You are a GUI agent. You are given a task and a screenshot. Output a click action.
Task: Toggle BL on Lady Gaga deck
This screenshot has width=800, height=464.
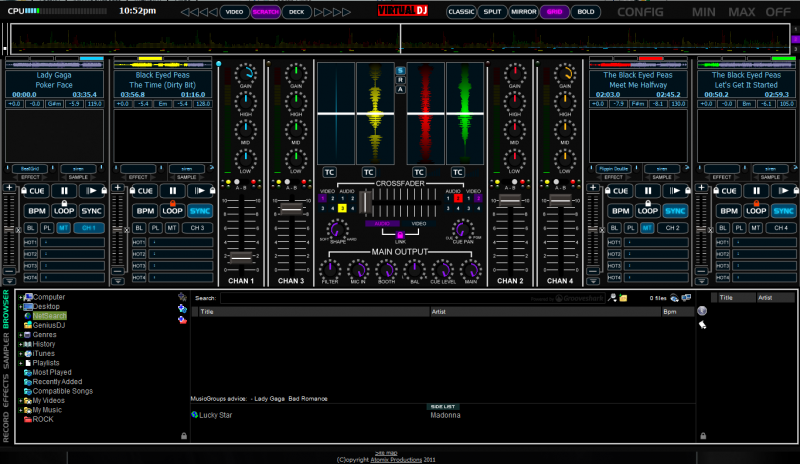pyautogui.click(x=31, y=228)
